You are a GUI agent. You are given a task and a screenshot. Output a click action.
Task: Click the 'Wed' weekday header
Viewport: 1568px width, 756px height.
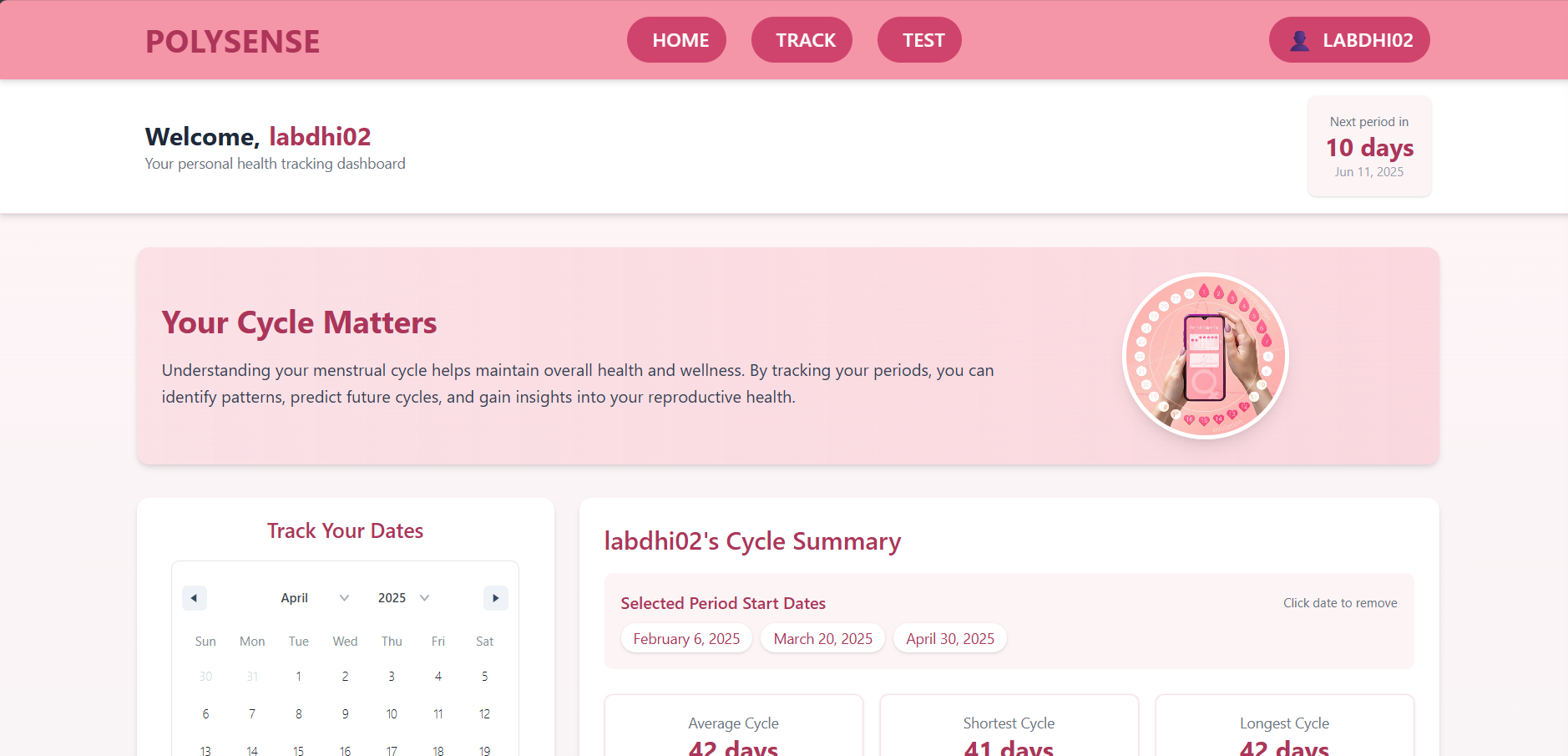(x=345, y=642)
